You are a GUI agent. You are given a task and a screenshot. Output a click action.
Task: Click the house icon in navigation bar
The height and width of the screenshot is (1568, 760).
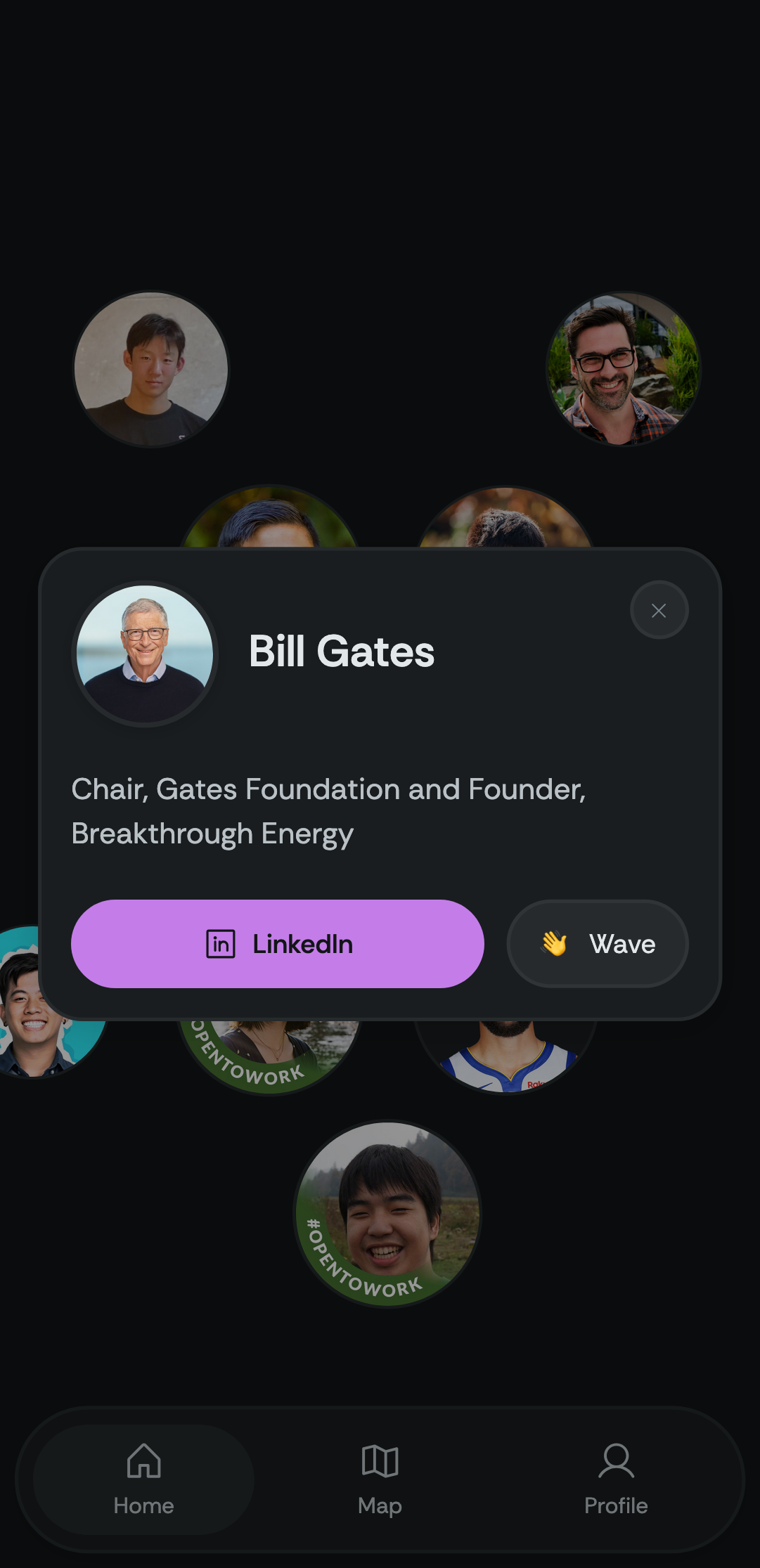click(143, 1460)
